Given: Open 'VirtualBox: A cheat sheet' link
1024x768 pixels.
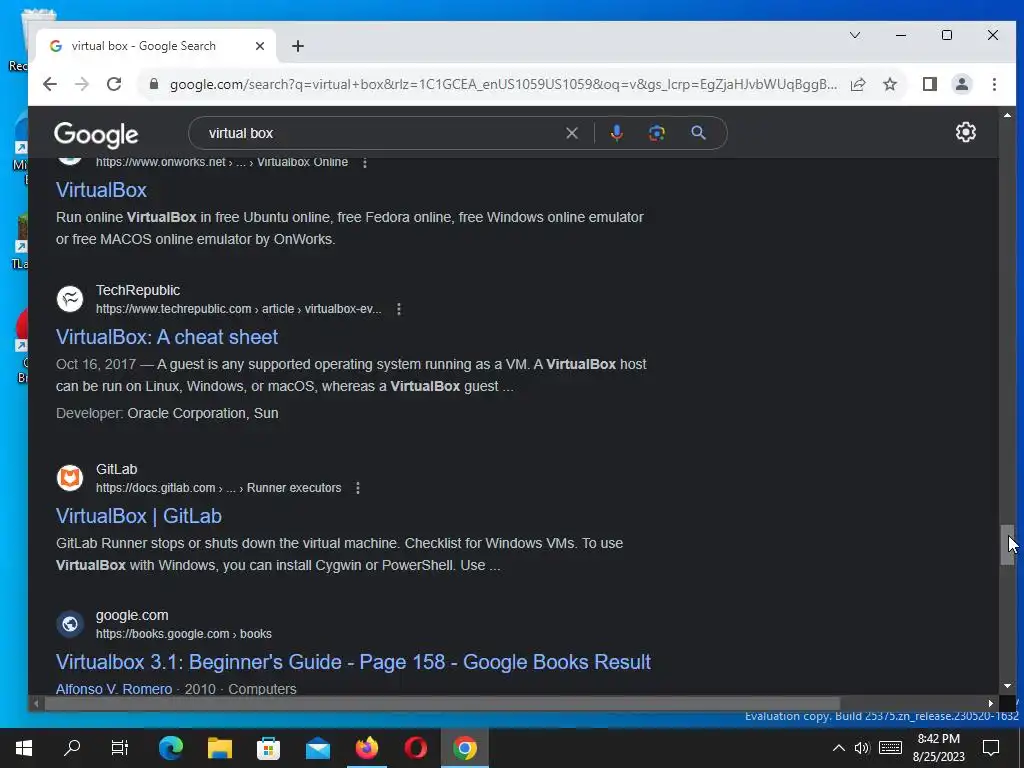Looking at the screenshot, I should (167, 337).
